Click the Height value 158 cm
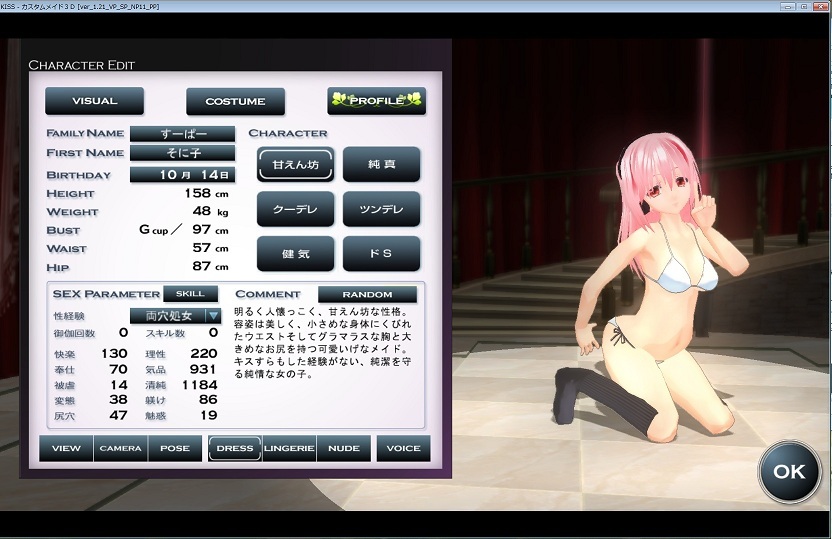Viewport: 832px width, 539px height. click(x=206, y=193)
